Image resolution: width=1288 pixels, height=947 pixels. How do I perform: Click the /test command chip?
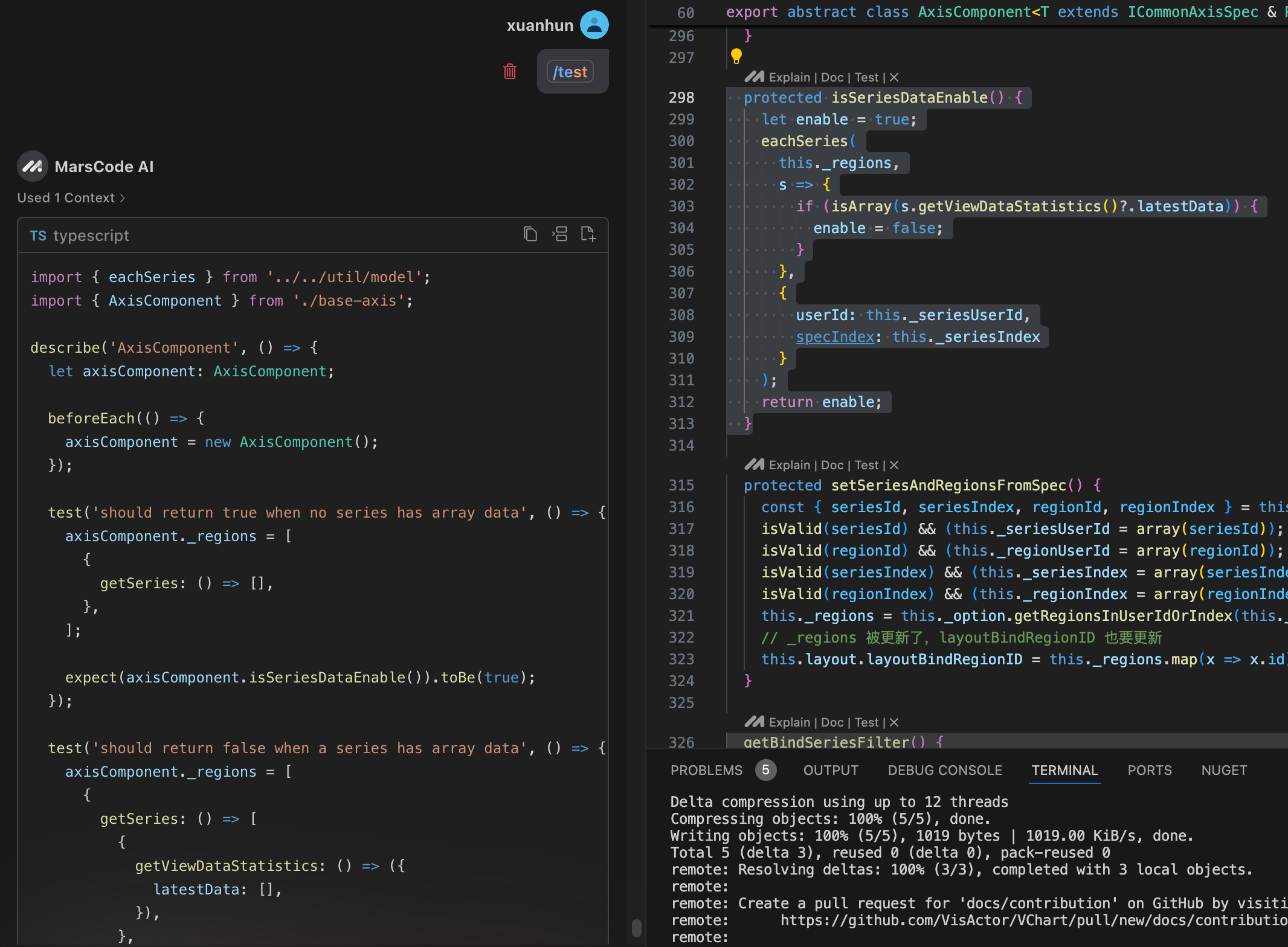[570, 72]
